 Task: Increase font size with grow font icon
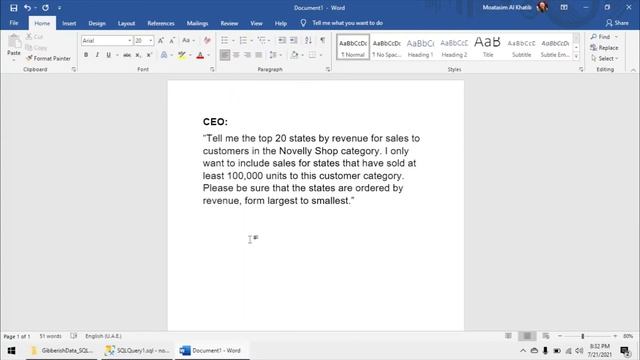click(x=161, y=40)
